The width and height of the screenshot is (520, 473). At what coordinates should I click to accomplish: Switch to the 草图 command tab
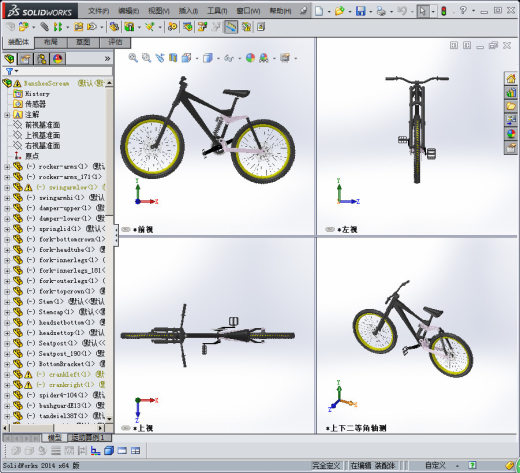pos(83,42)
